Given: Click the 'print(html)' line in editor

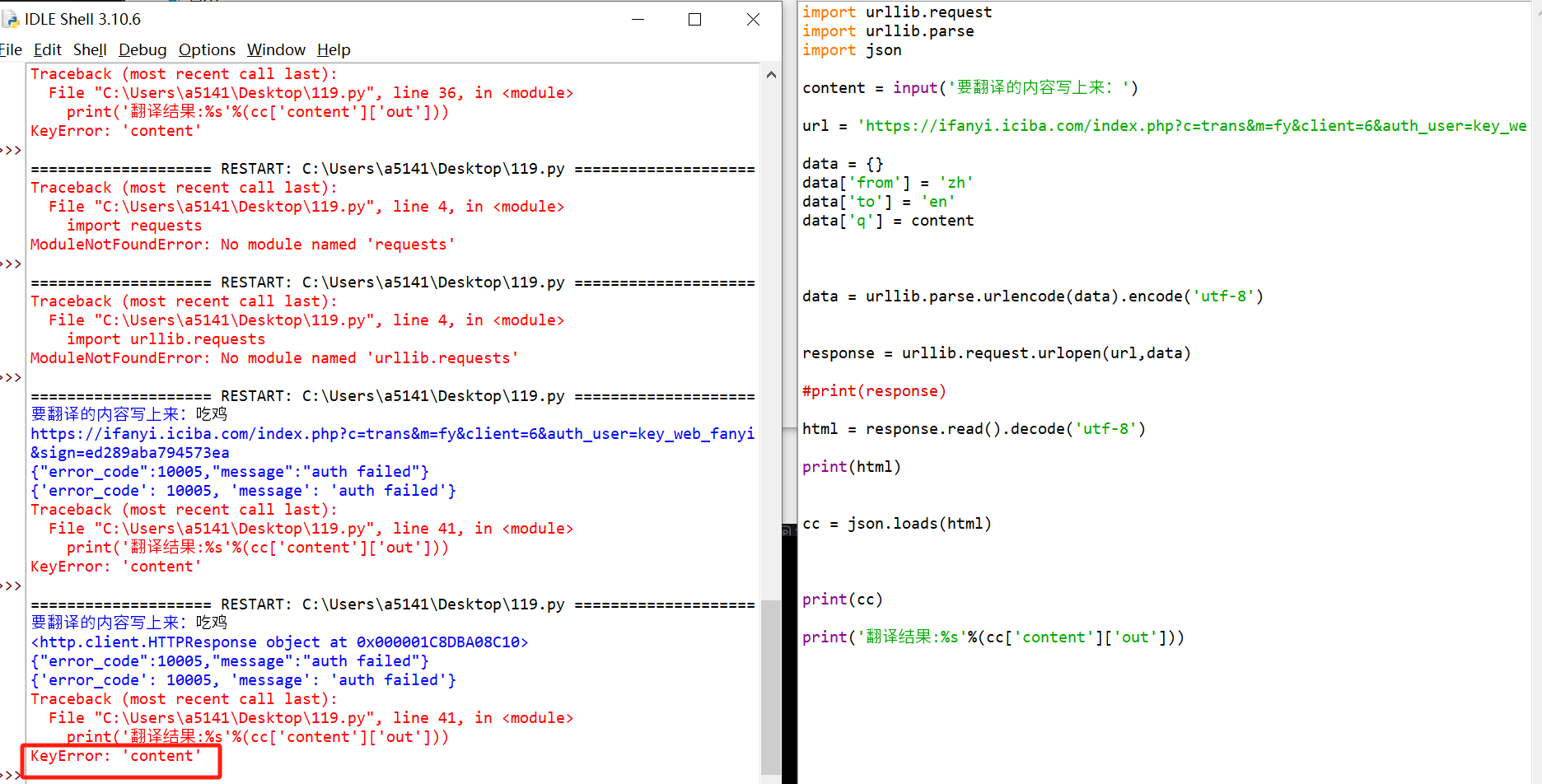Looking at the screenshot, I should click(852, 467).
